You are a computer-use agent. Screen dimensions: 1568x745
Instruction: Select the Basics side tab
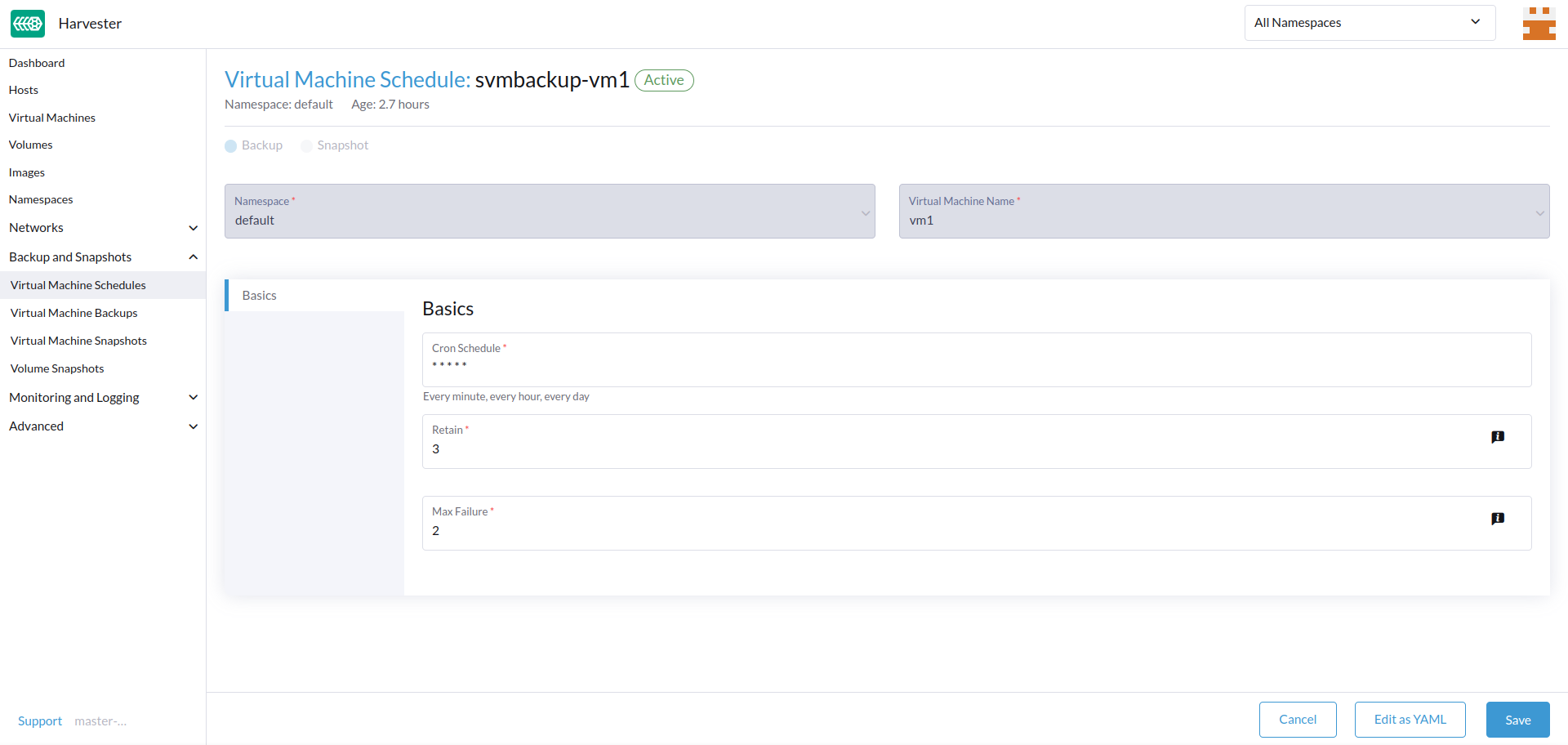click(260, 296)
